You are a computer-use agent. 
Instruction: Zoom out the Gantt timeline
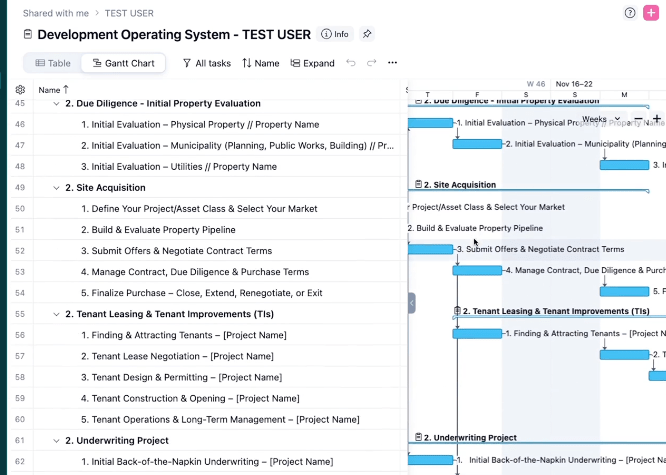click(x=639, y=119)
